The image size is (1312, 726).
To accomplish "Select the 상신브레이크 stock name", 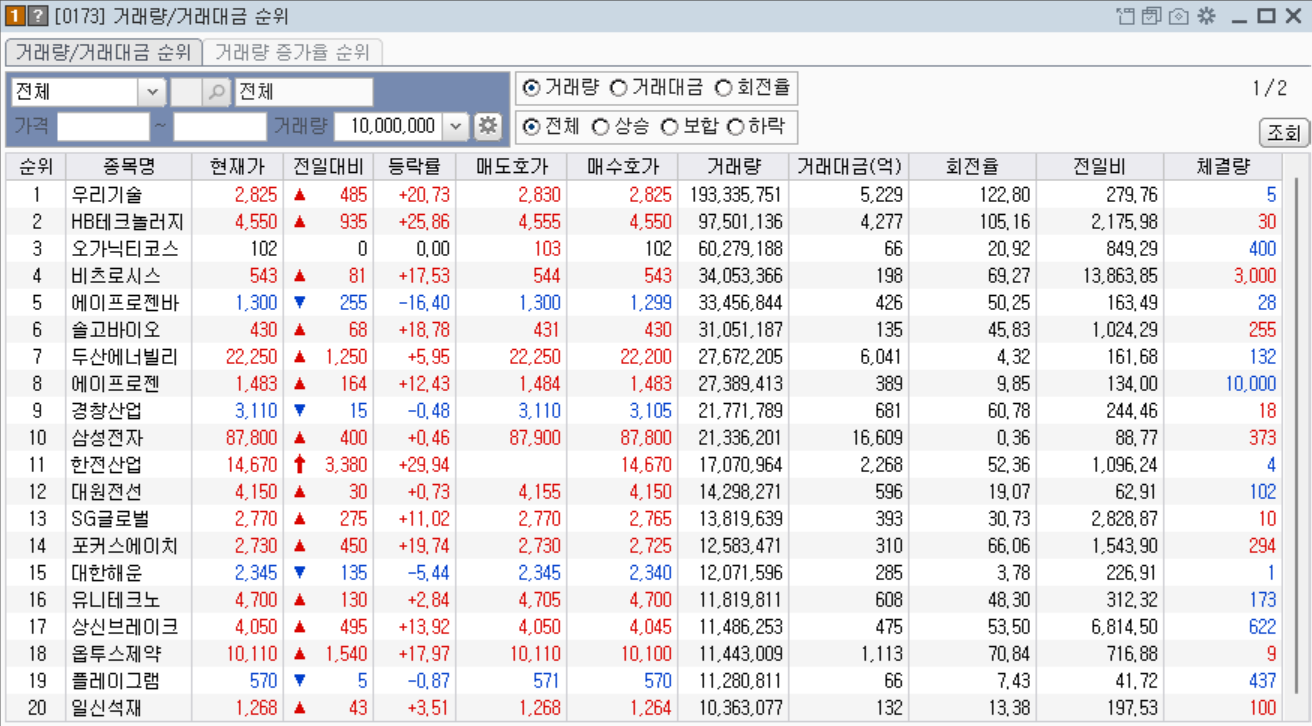I will (125, 627).
